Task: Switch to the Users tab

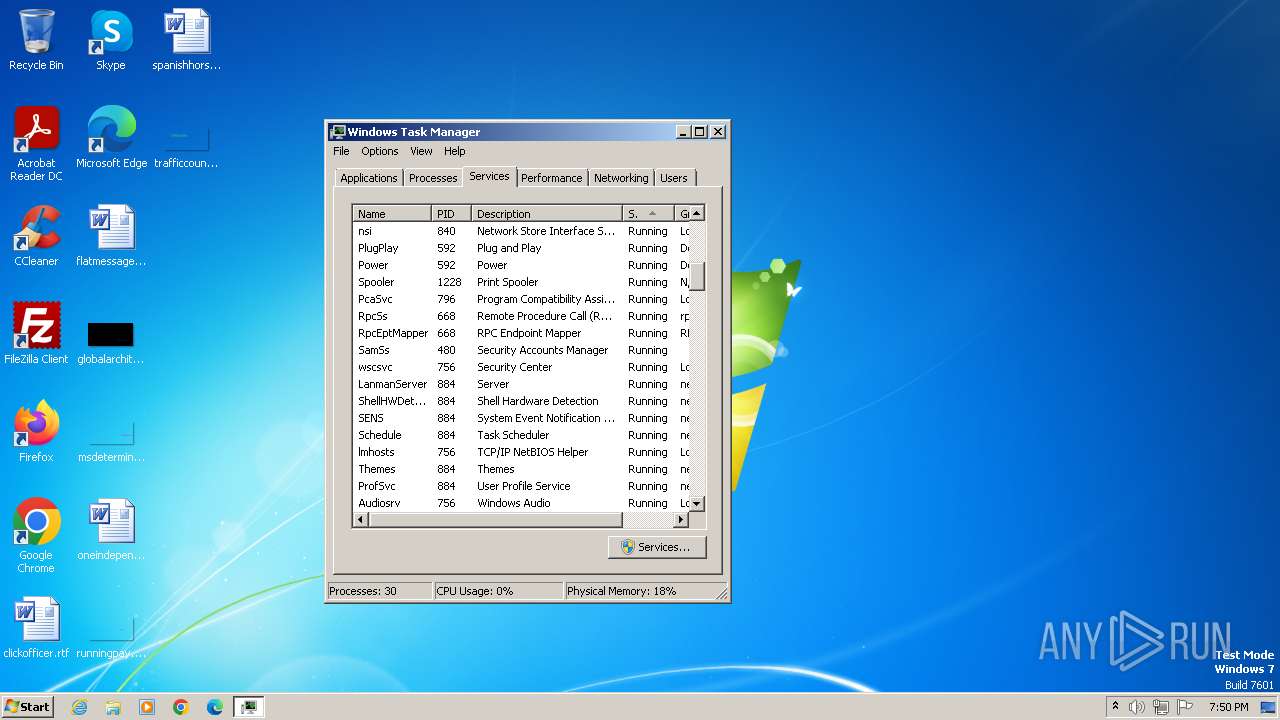Action: 674,178
